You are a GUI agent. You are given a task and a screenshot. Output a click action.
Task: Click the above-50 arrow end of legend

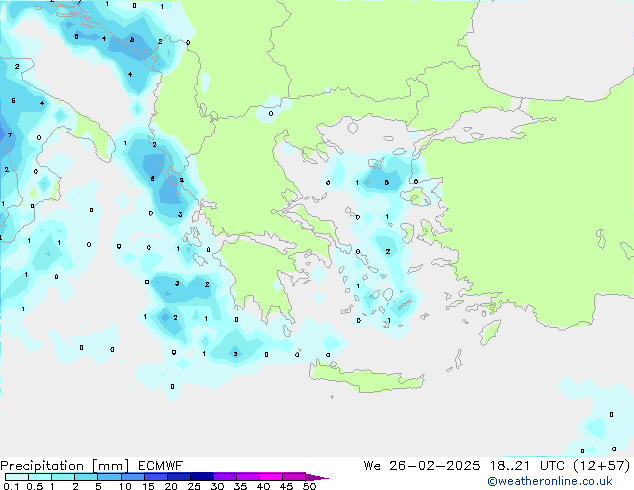316,477
